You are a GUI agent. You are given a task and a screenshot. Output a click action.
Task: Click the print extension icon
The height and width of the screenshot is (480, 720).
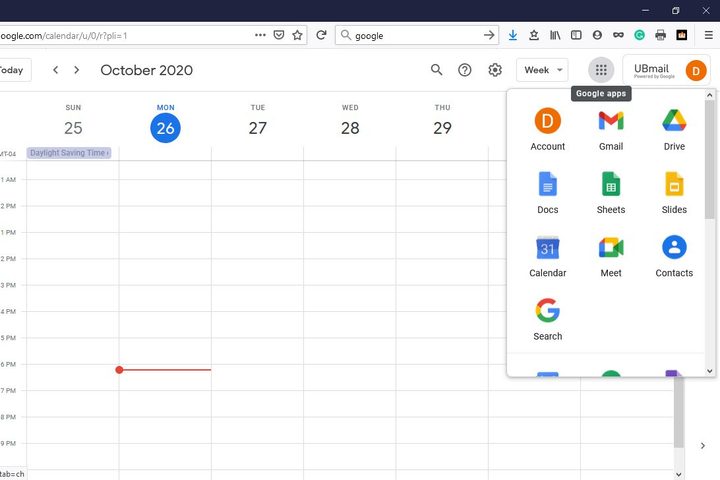(x=660, y=35)
